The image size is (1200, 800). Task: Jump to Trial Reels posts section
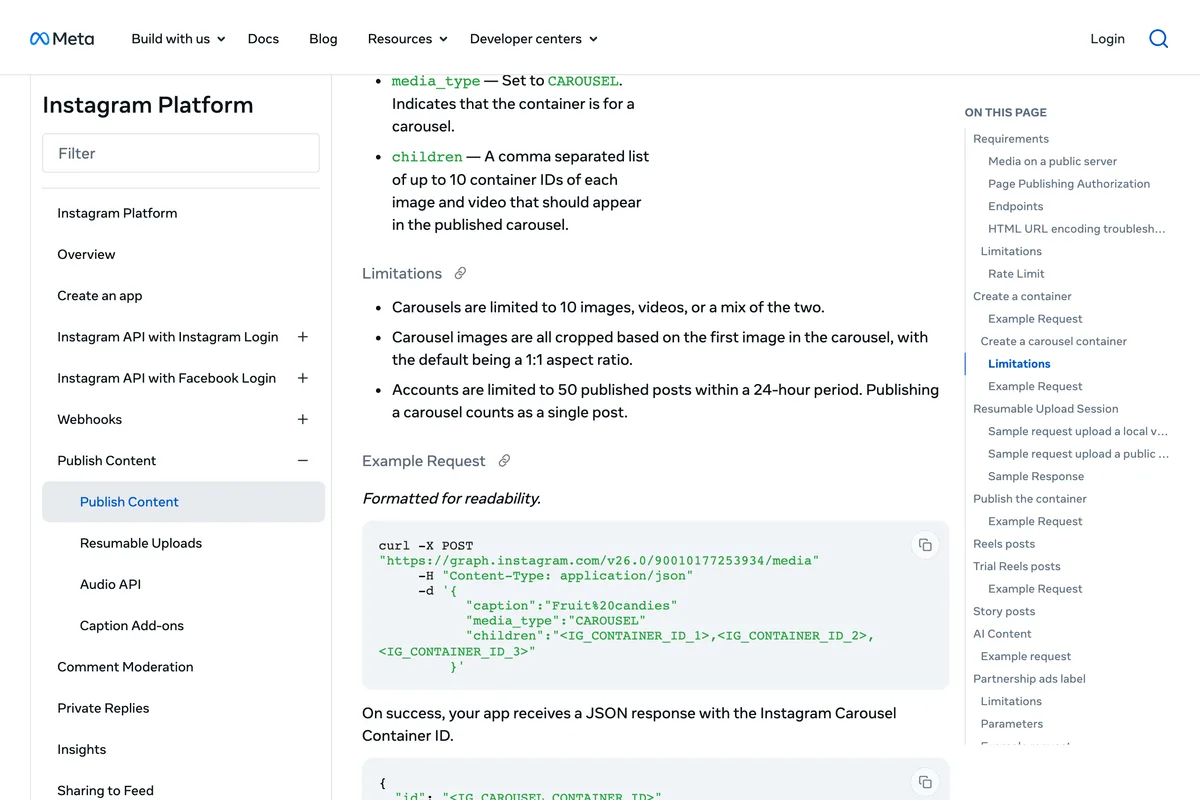point(1017,566)
